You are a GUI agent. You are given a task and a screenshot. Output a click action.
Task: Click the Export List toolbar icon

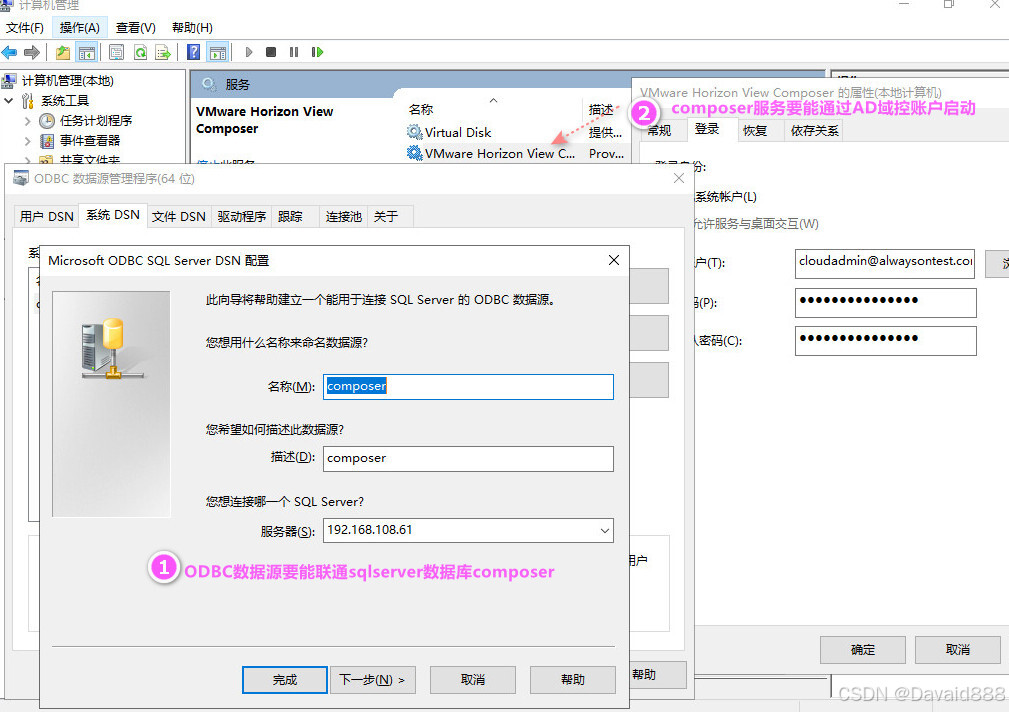163,52
